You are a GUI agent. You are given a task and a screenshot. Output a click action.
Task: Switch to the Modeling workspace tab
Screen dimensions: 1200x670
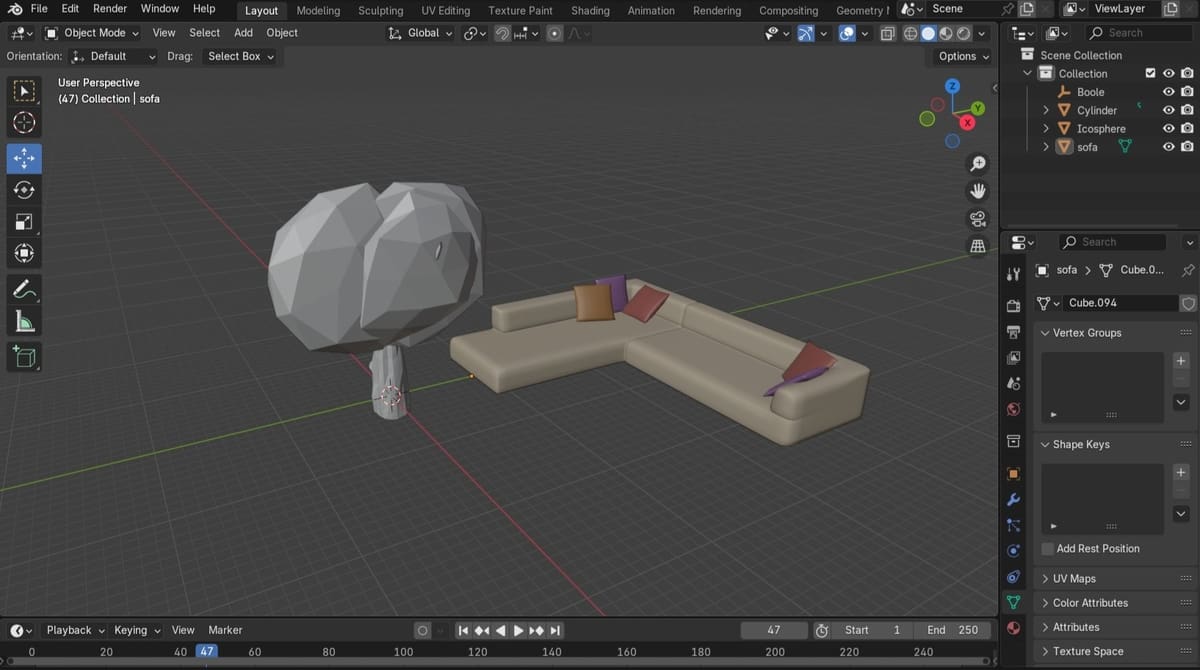pyautogui.click(x=318, y=10)
